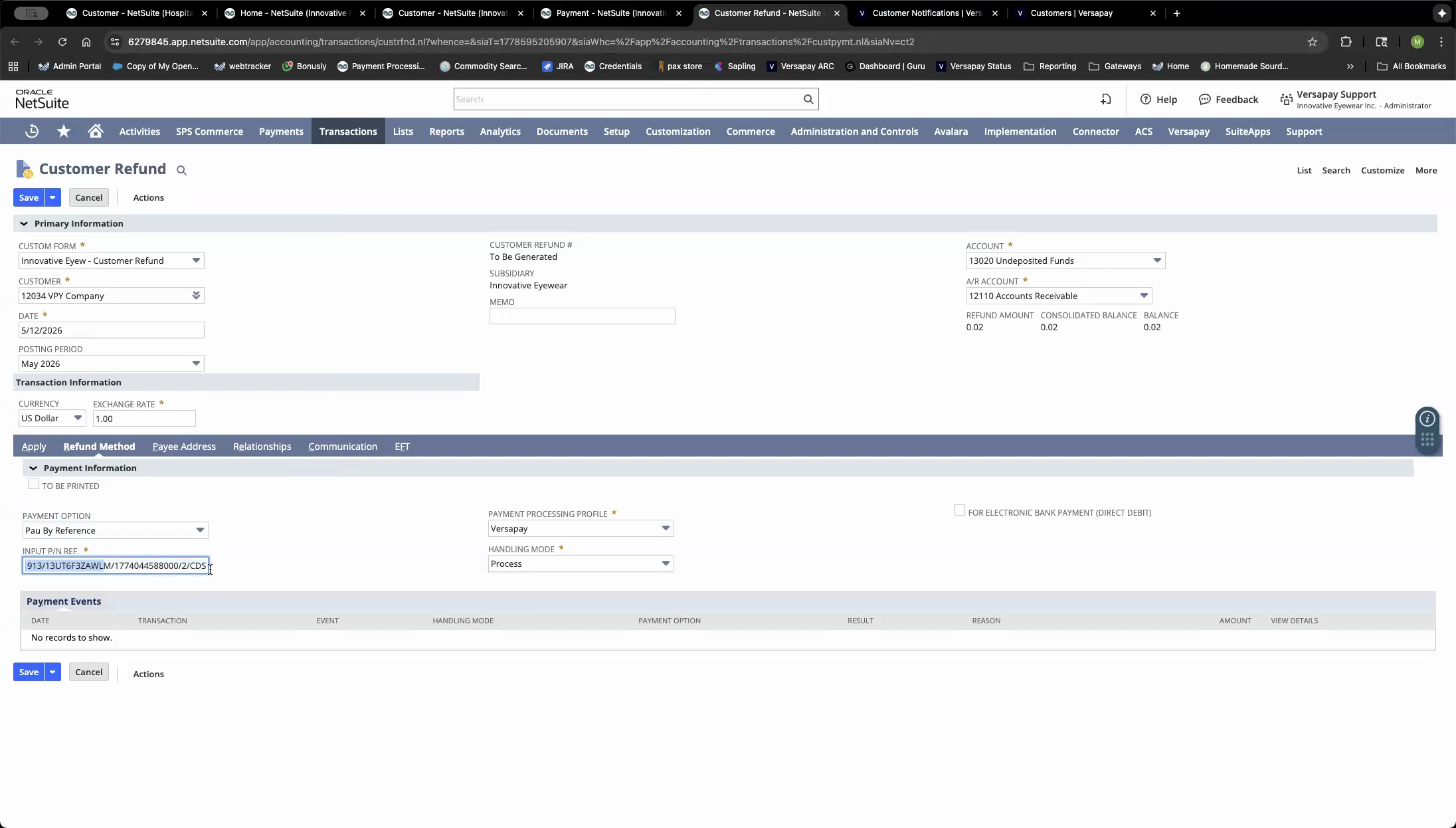This screenshot has width=1456, height=828.
Task: Open the create-new quick add icon
Action: click(x=1106, y=99)
